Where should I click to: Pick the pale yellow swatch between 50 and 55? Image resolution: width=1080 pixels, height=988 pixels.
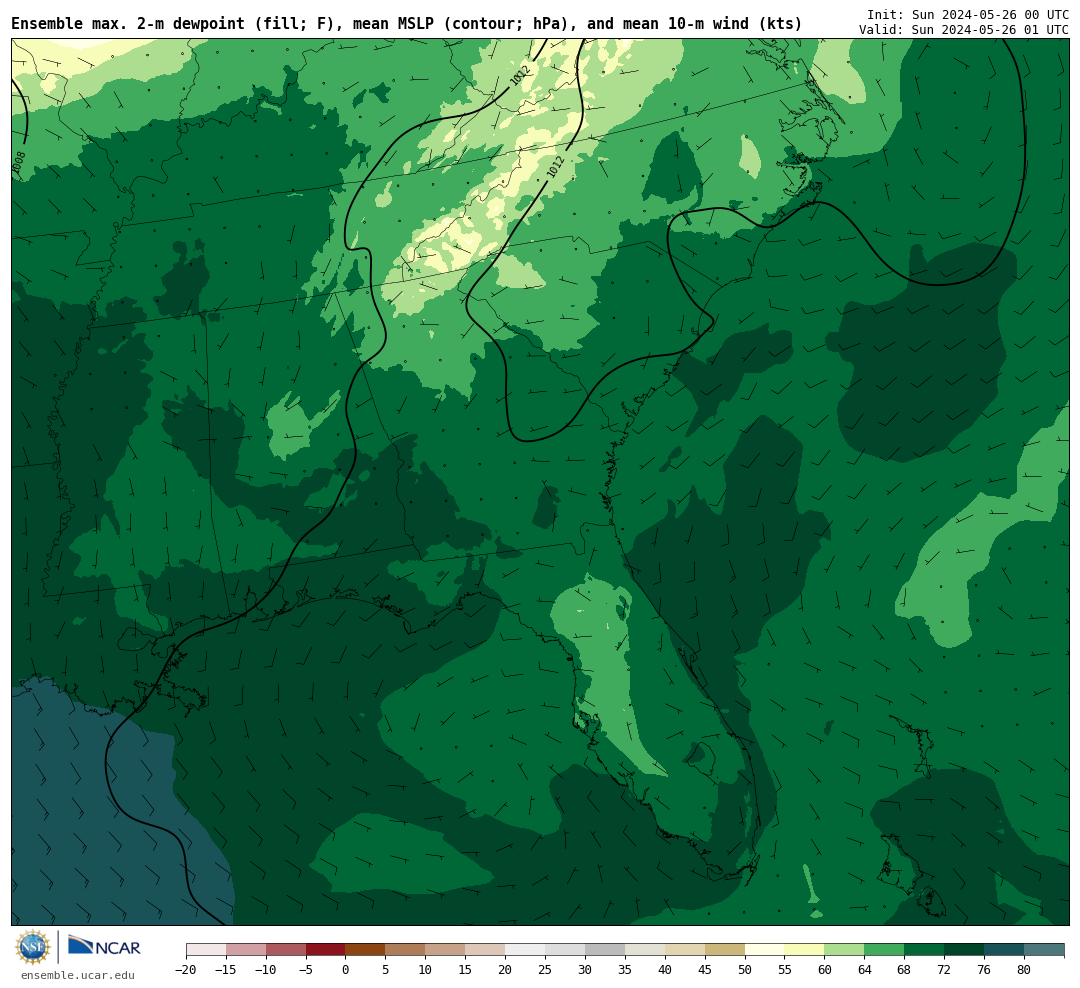pos(765,950)
